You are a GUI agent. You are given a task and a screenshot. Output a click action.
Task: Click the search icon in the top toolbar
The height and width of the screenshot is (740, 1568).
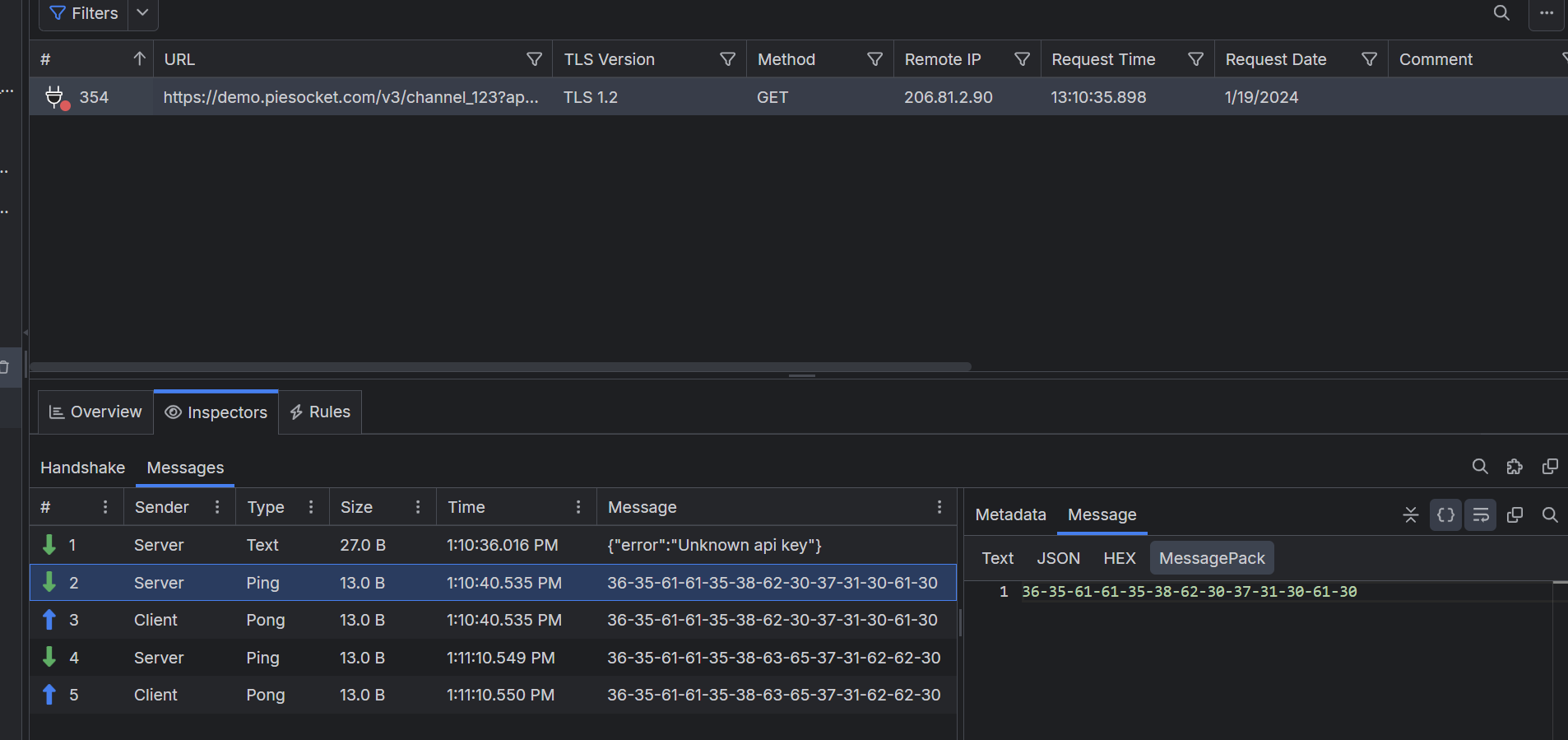tap(1501, 13)
